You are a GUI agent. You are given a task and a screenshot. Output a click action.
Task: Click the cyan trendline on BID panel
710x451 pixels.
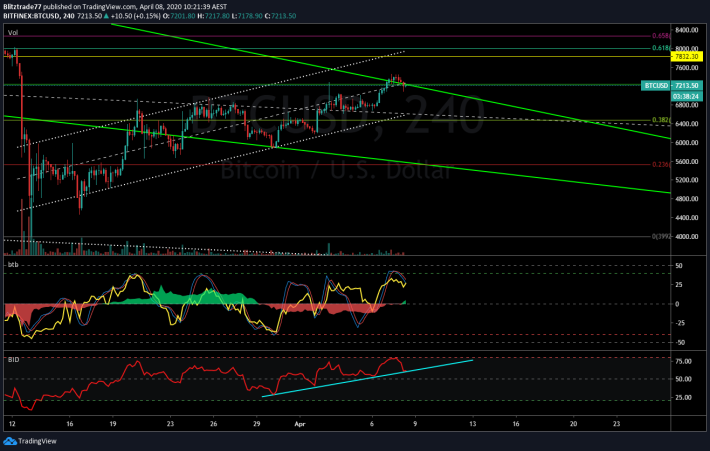pos(368,378)
